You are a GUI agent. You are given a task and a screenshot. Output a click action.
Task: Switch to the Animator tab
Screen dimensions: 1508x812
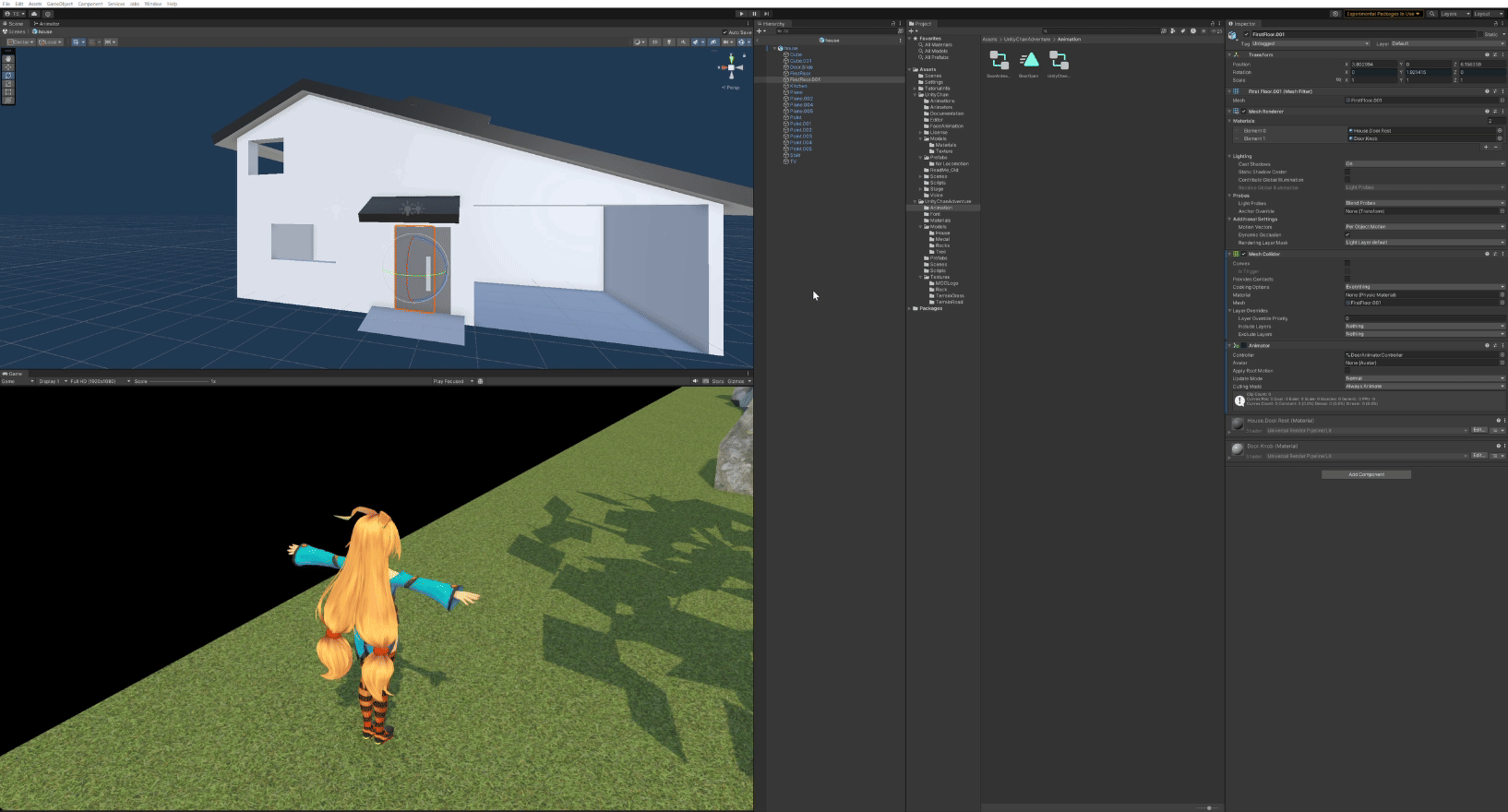pyautogui.click(x=46, y=24)
